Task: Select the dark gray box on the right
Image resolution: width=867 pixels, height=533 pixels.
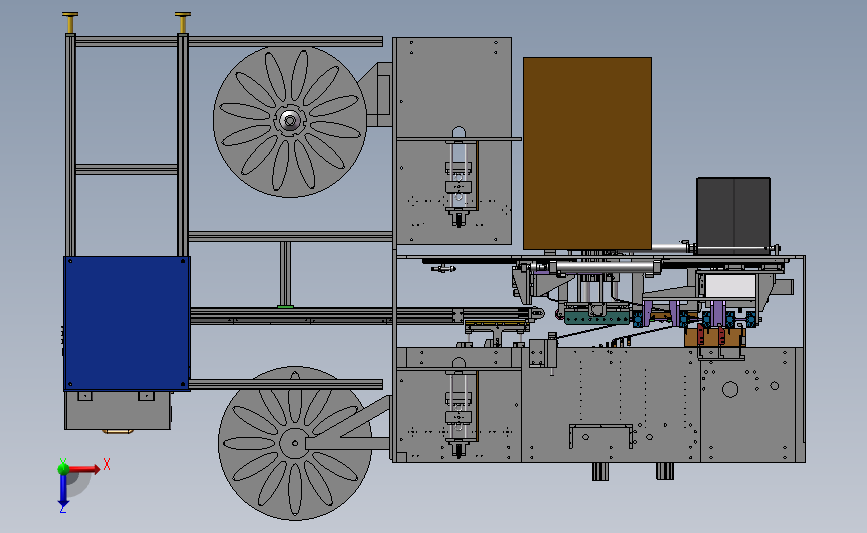Action: pyautogui.click(x=733, y=215)
